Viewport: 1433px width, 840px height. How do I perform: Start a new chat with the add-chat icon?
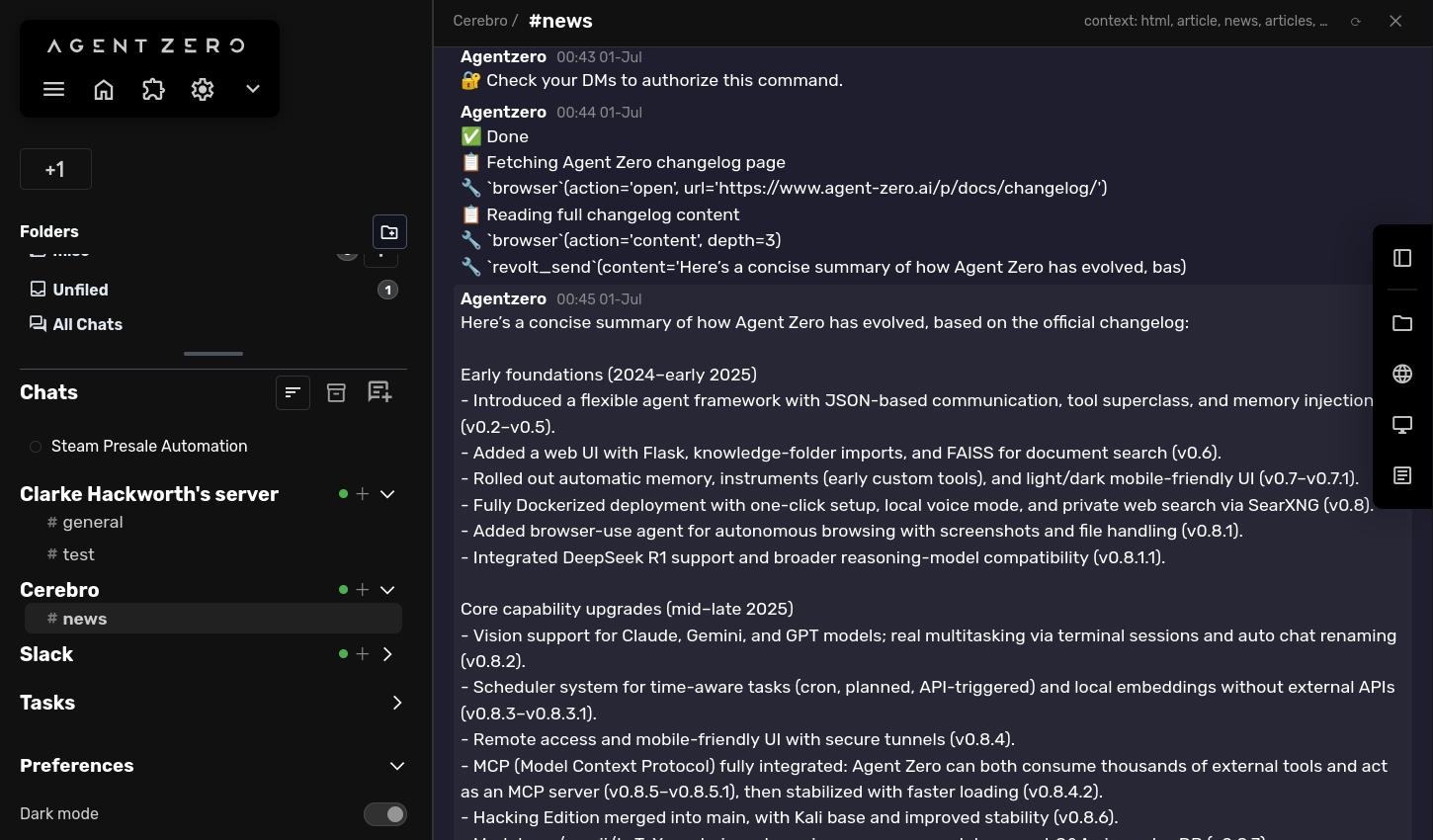coord(379,392)
